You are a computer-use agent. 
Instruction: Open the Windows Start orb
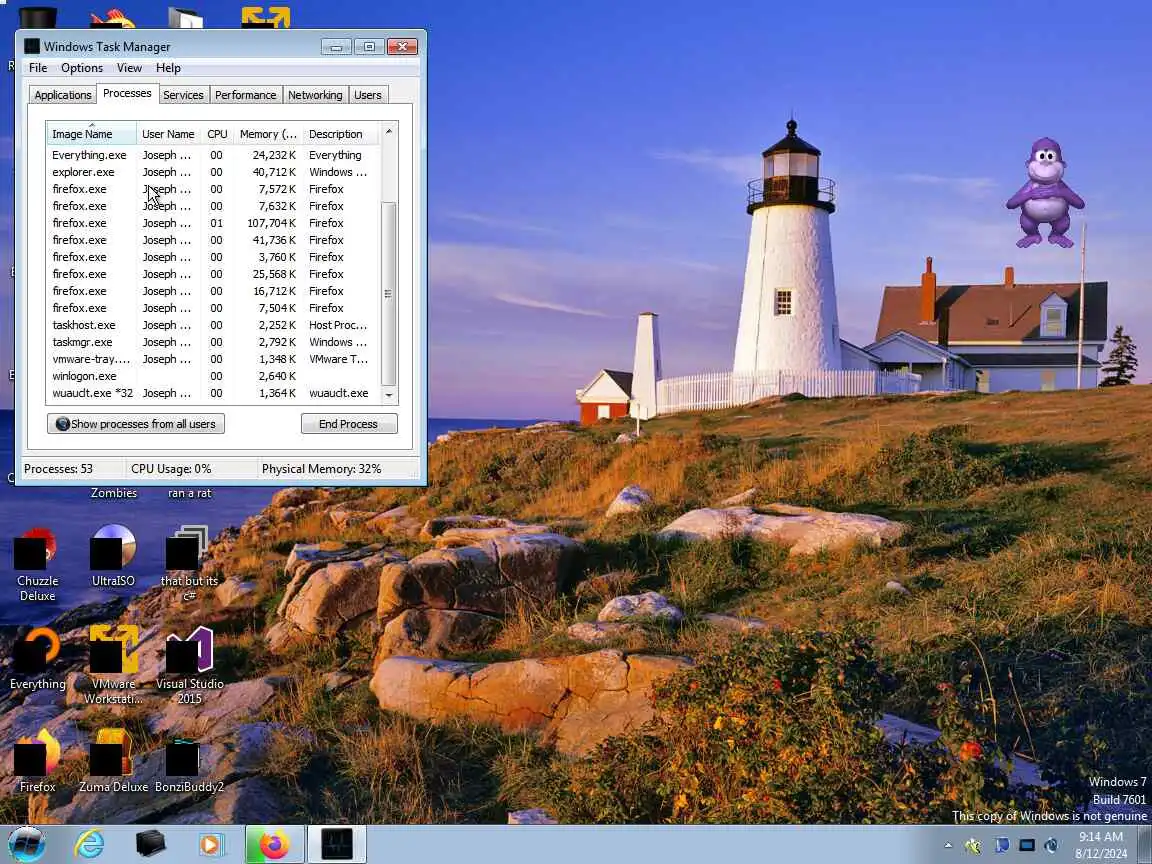[x=27, y=844]
